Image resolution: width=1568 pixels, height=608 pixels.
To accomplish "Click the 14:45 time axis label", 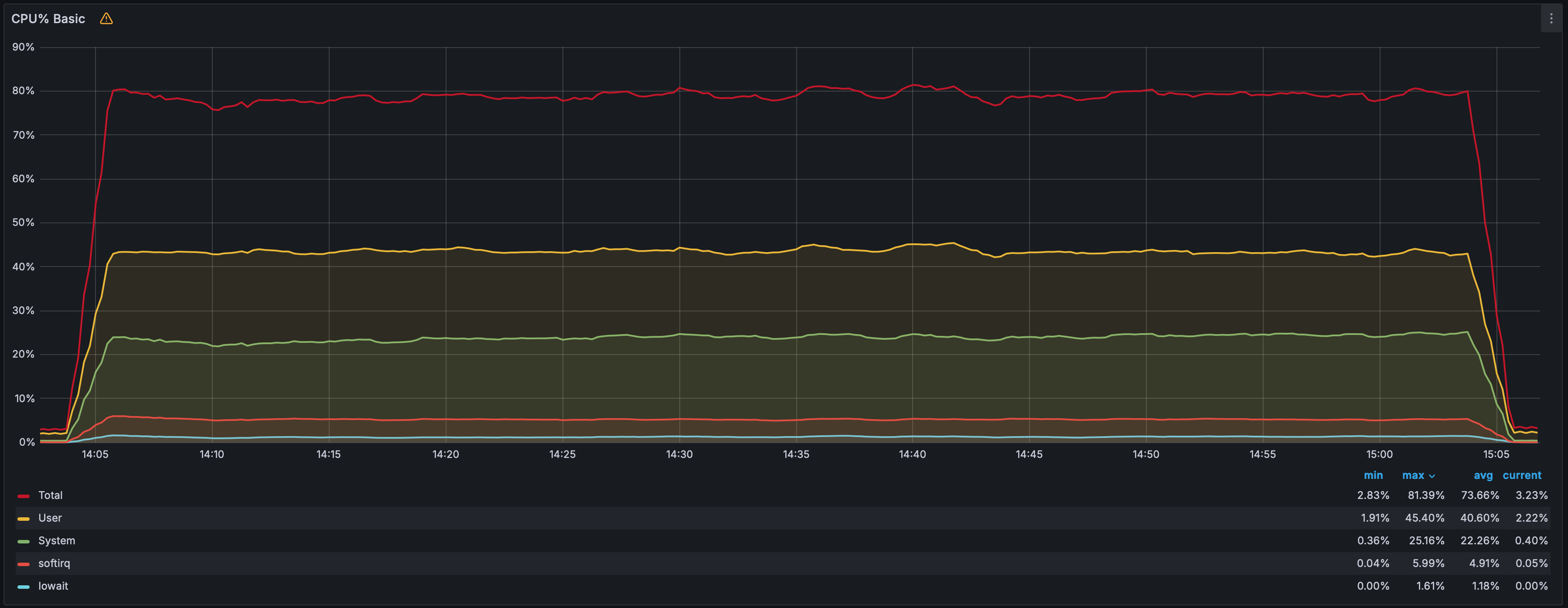I will click(1029, 454).
